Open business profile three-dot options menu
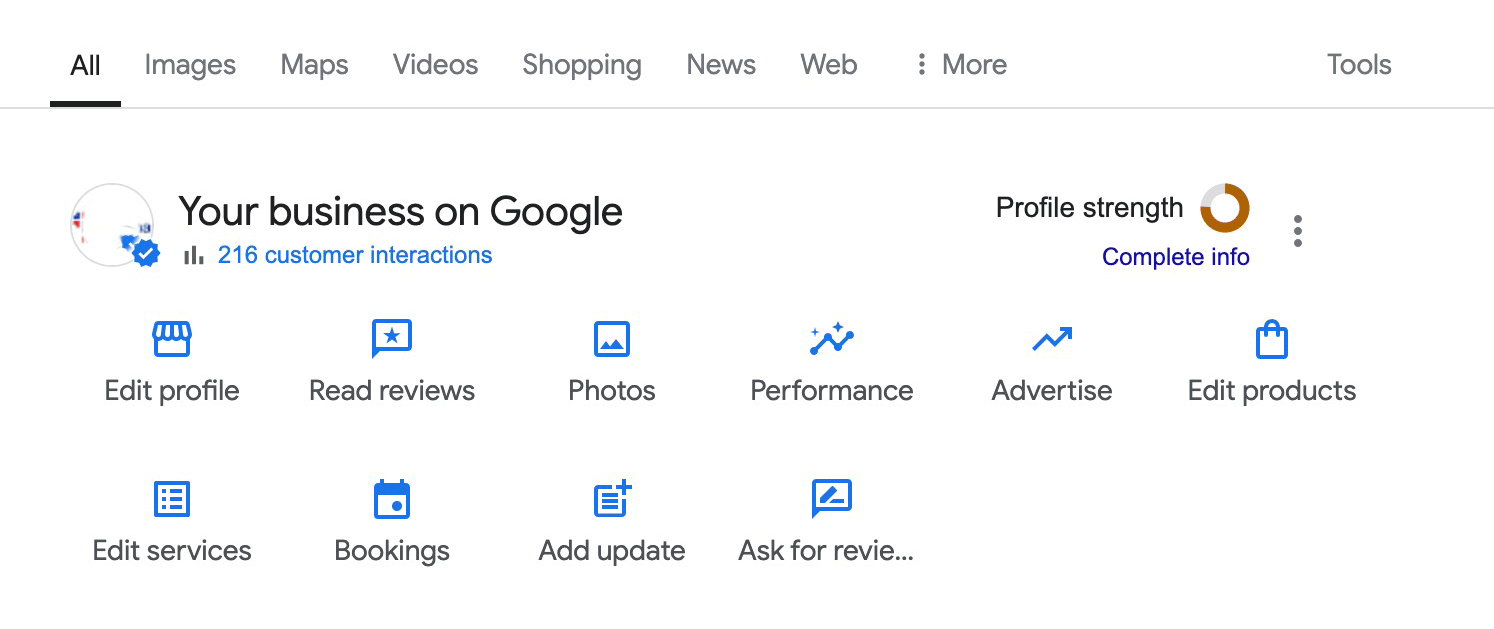Screen dimensions: 1494x629 tap(1298, 231)
